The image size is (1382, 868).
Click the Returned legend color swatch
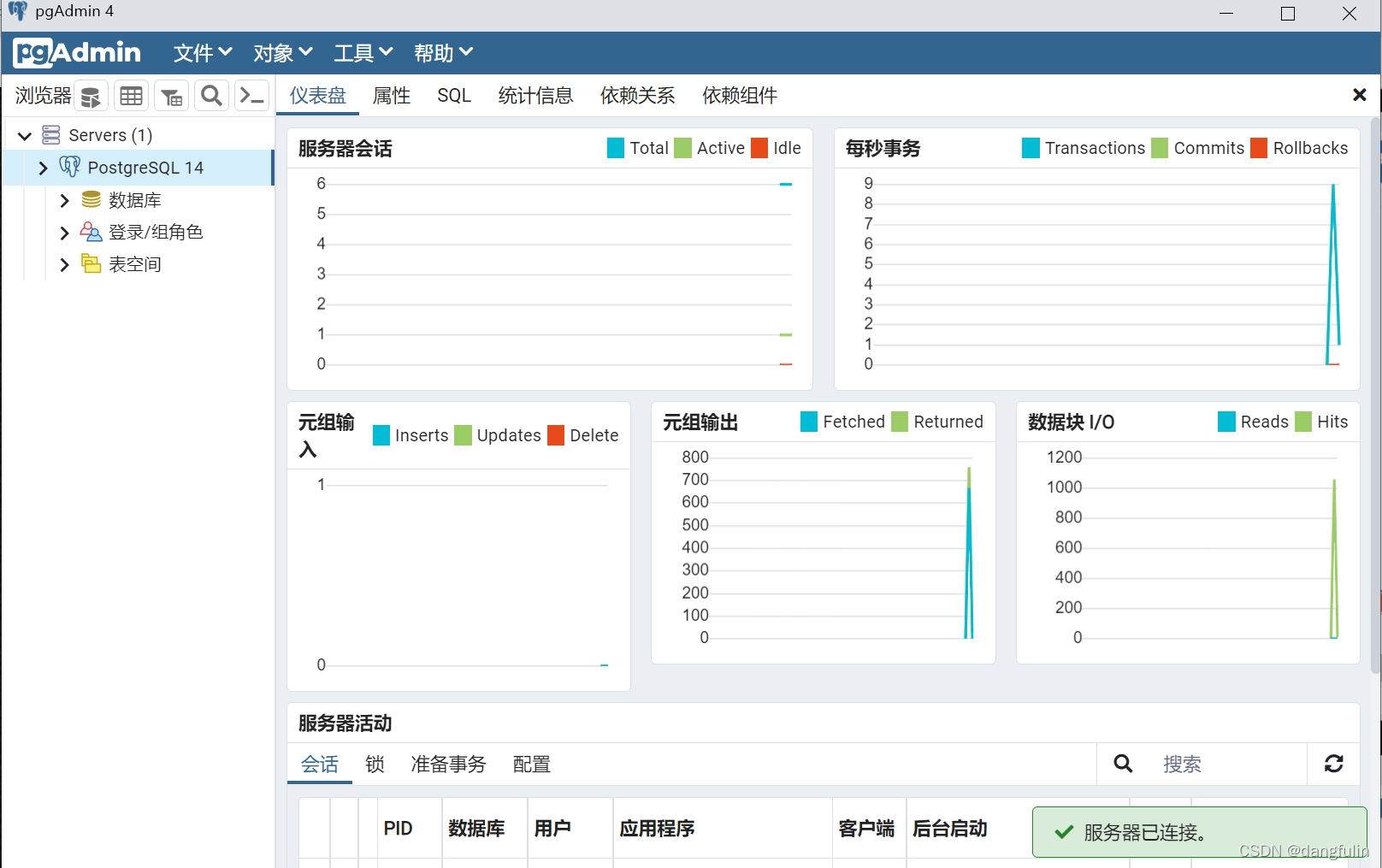pyautogui.click(x=900, y=422)
